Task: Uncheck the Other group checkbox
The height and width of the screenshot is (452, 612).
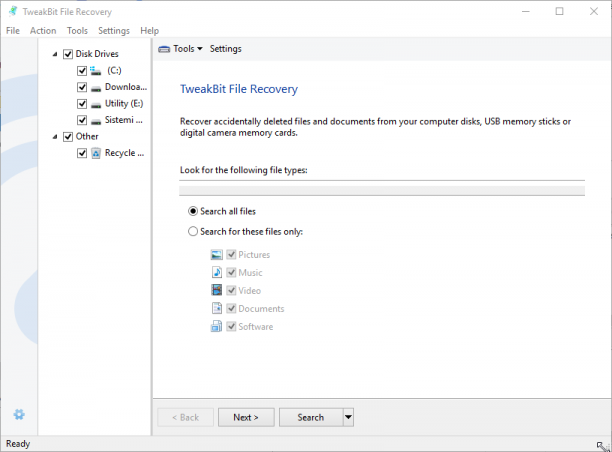Action: coord(68,137)
